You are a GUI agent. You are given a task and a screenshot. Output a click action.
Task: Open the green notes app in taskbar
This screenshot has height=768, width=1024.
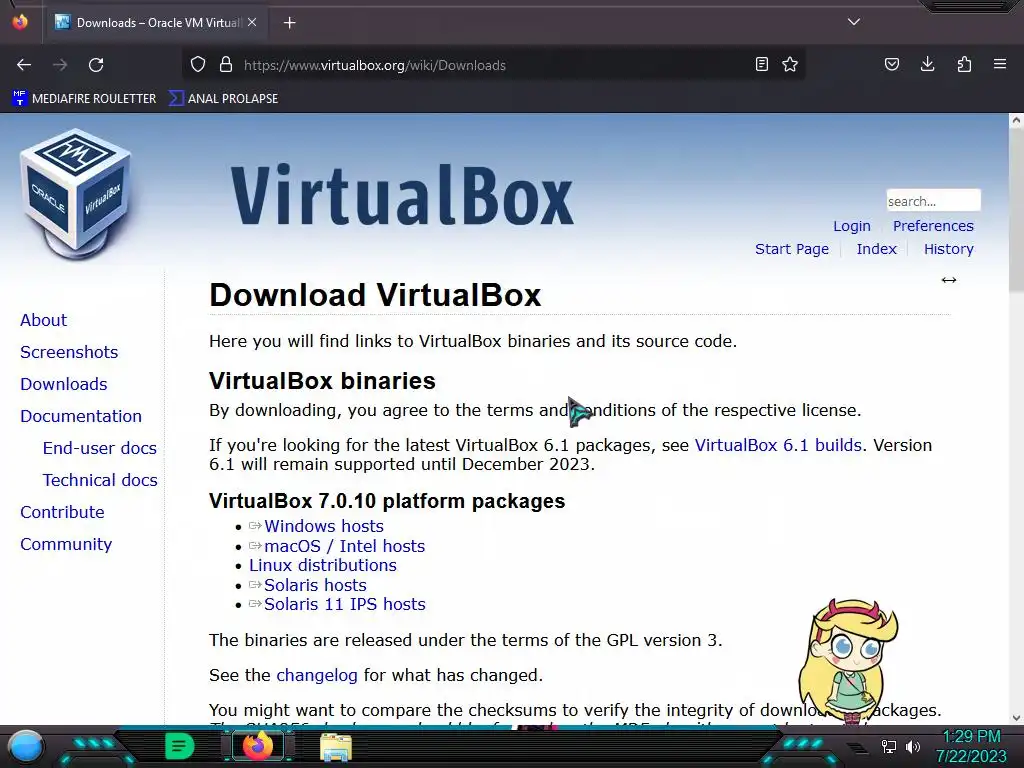(x=179, y=746)
